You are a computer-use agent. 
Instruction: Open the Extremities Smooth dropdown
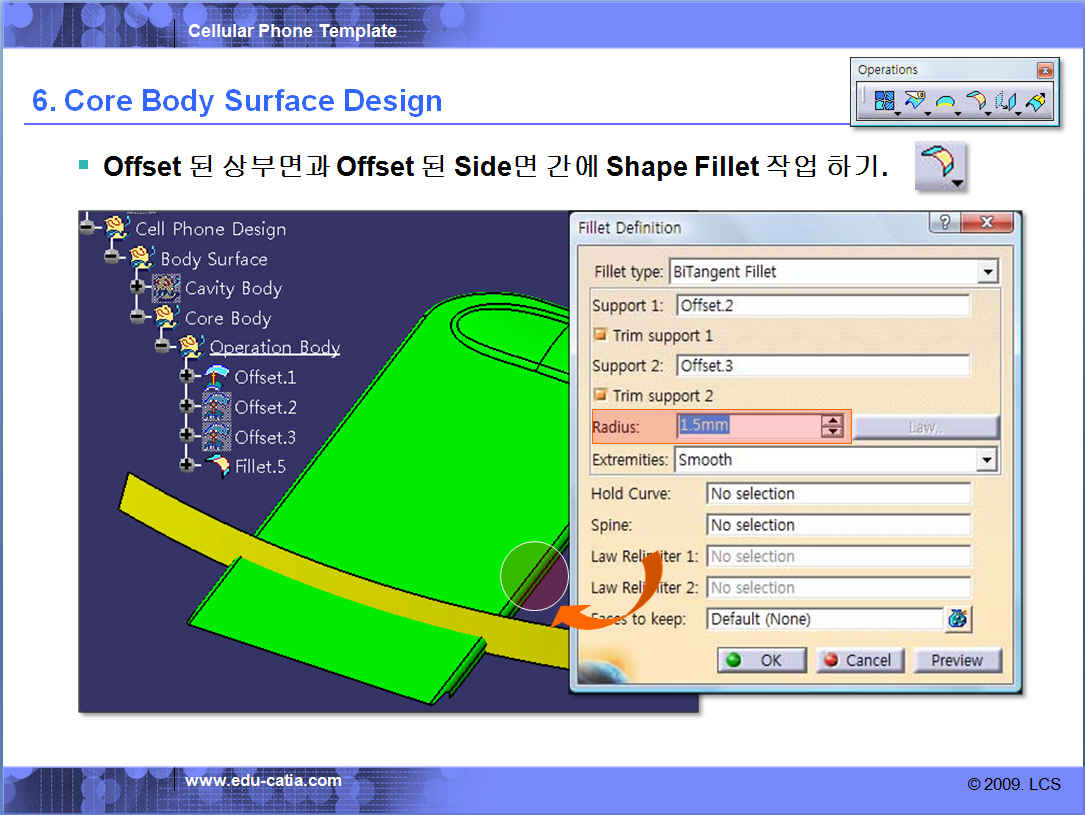click(x=987, y=460)
